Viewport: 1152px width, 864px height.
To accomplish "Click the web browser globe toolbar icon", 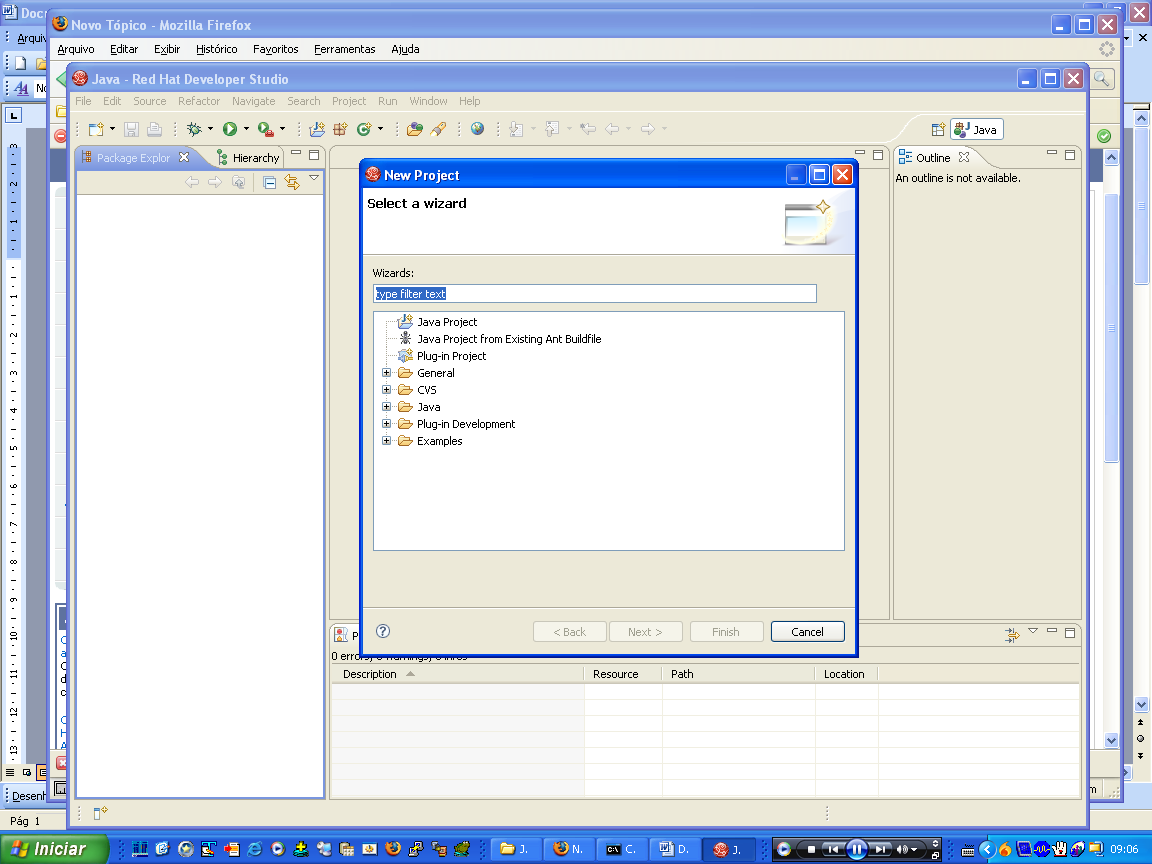I will point(478,129).
